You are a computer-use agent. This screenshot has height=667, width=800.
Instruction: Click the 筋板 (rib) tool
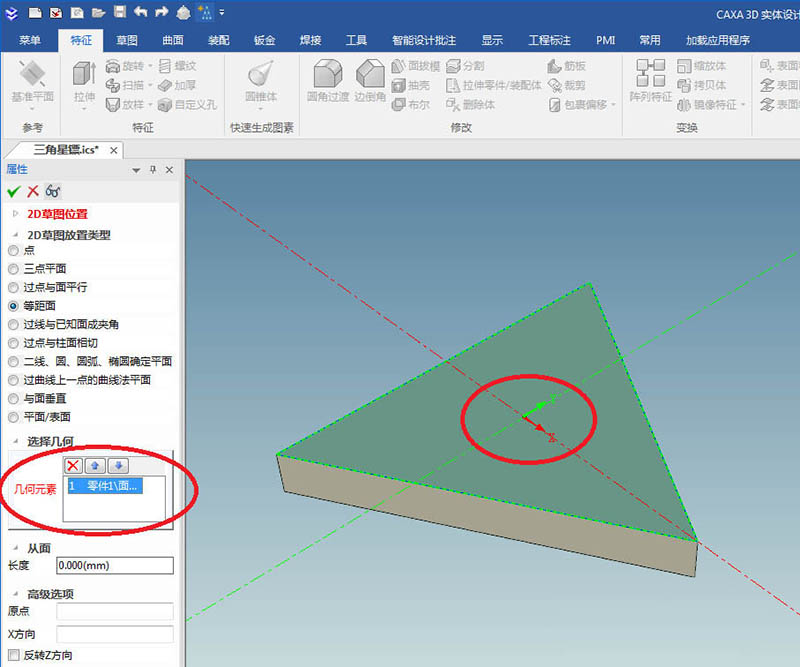(x=566, y=66)
